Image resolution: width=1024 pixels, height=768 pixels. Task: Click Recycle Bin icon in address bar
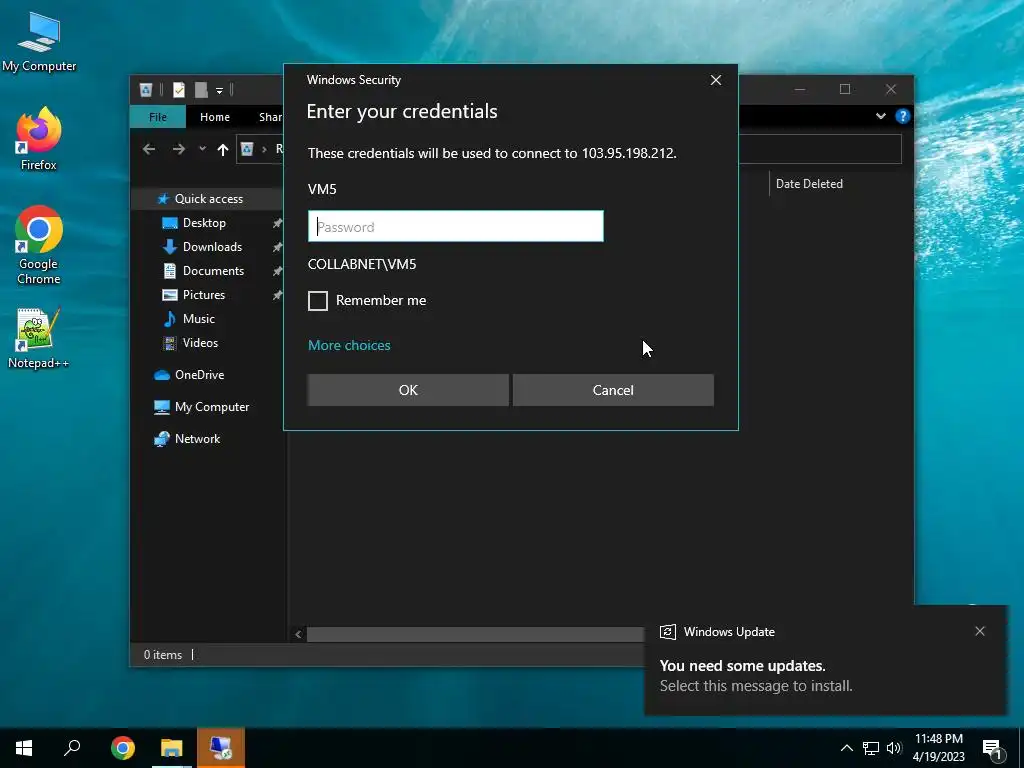click(247, 150)
